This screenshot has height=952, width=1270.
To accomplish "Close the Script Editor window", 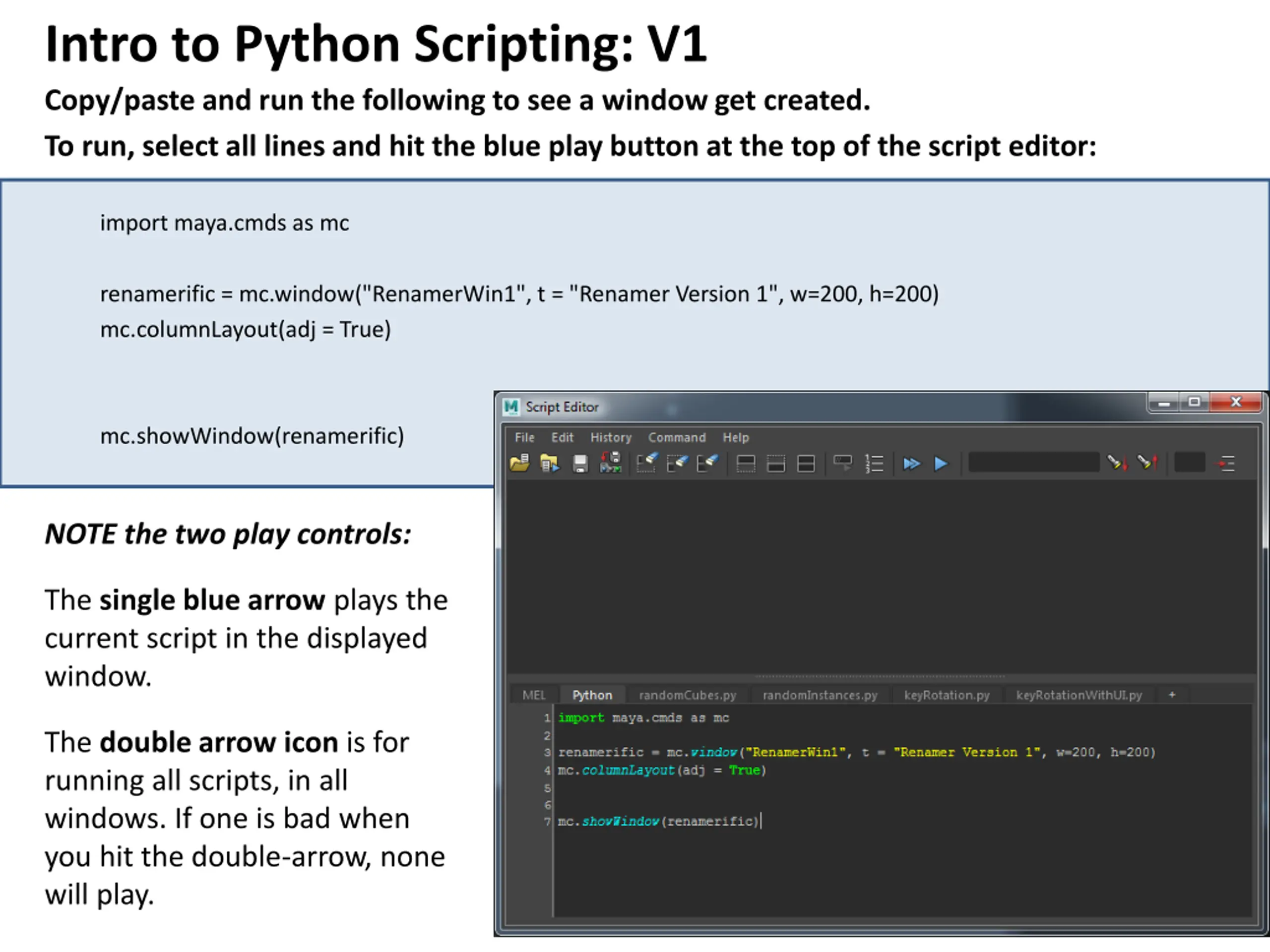I will (1236, 402).
